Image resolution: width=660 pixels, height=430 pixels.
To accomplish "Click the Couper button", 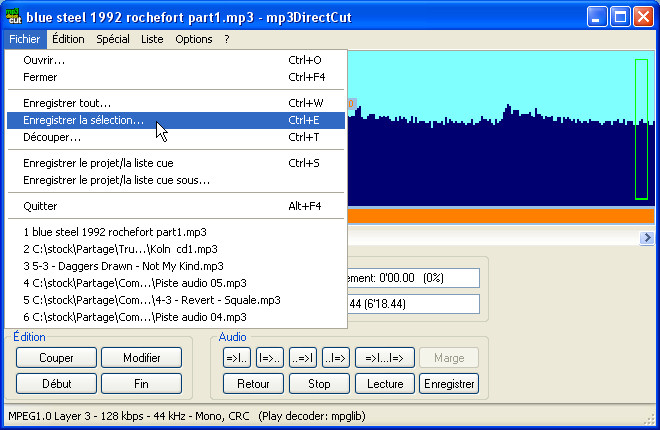I will tap(56, 358).
